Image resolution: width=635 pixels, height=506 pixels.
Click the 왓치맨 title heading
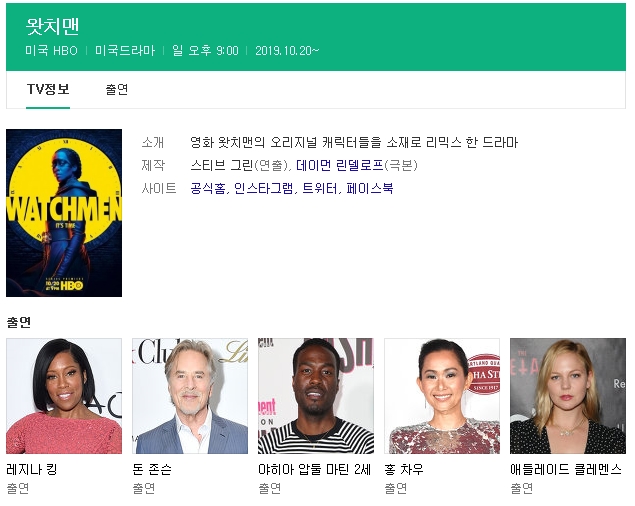pyautogui.click(x=52, y=26)
